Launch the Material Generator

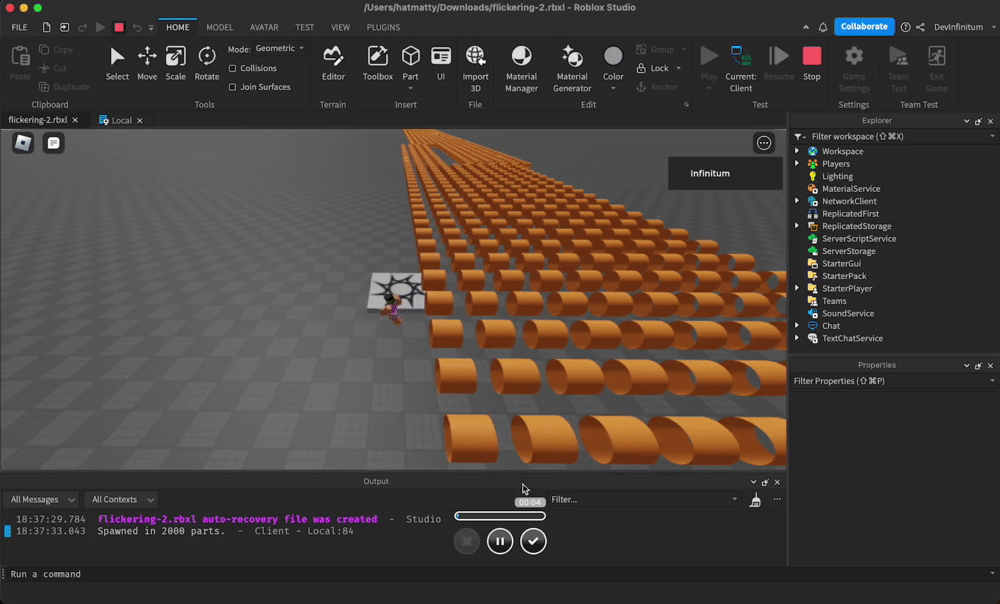572,68
